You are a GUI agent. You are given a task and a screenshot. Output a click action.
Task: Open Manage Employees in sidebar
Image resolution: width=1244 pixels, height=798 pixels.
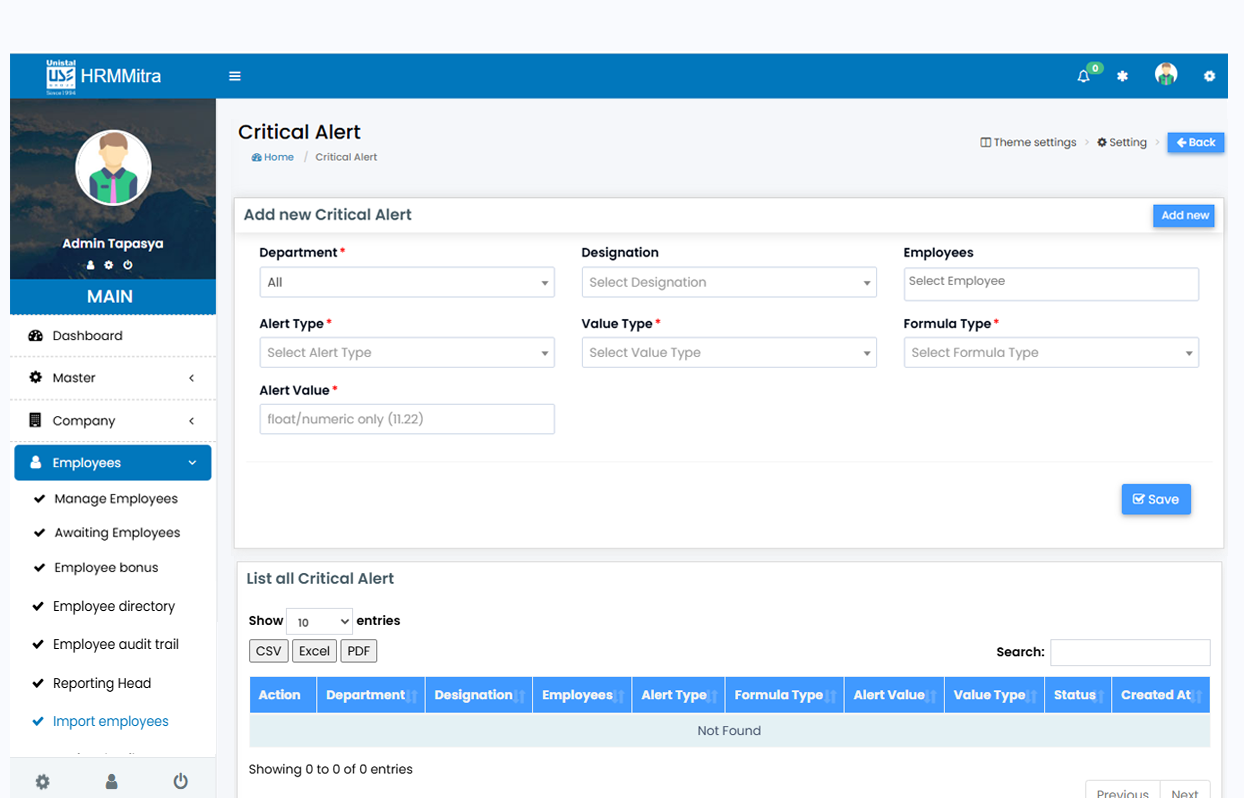[116, 499]
